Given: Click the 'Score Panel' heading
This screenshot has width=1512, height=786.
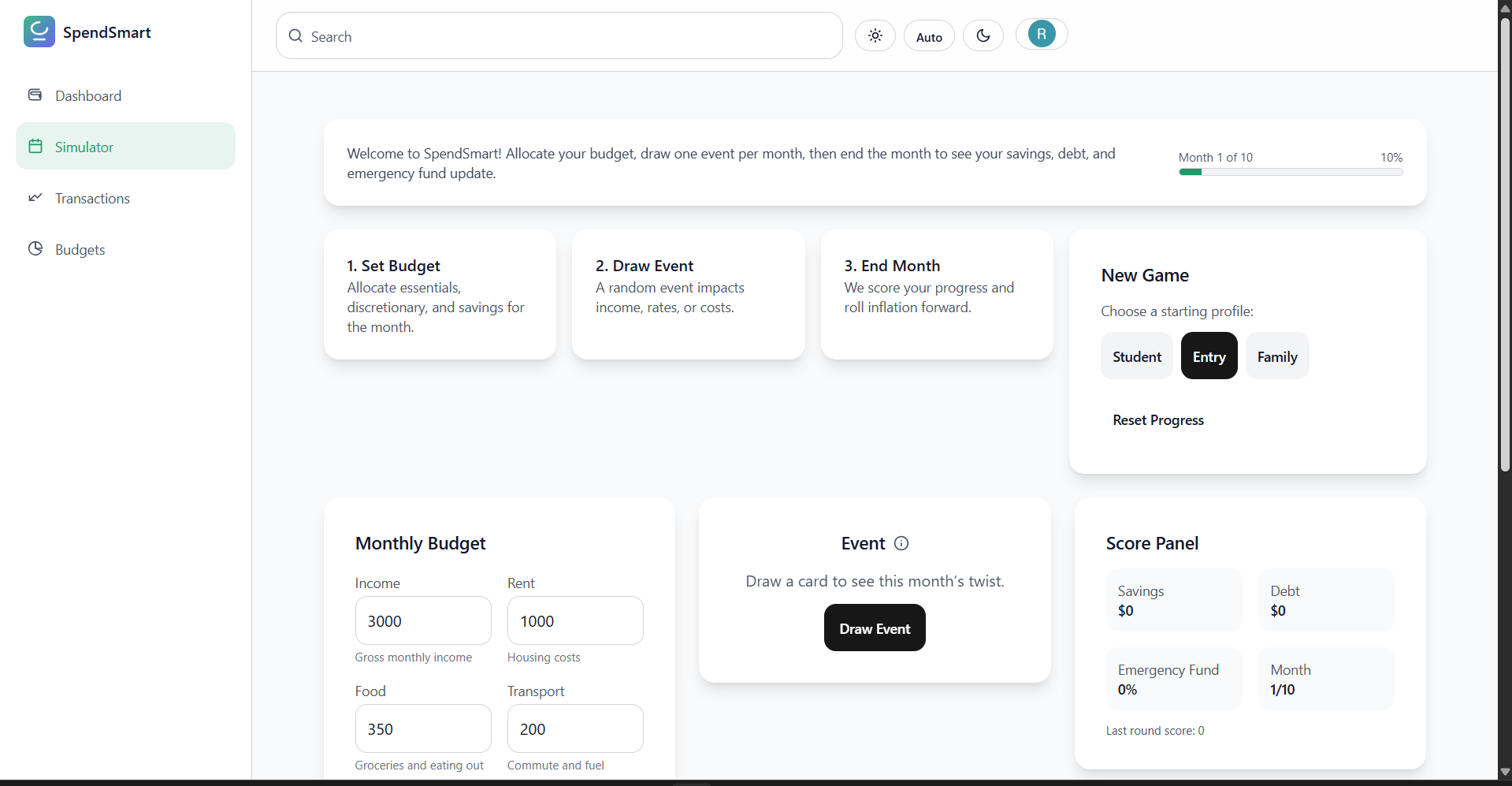Looking at the screenshot, I should pos(1152,543).
